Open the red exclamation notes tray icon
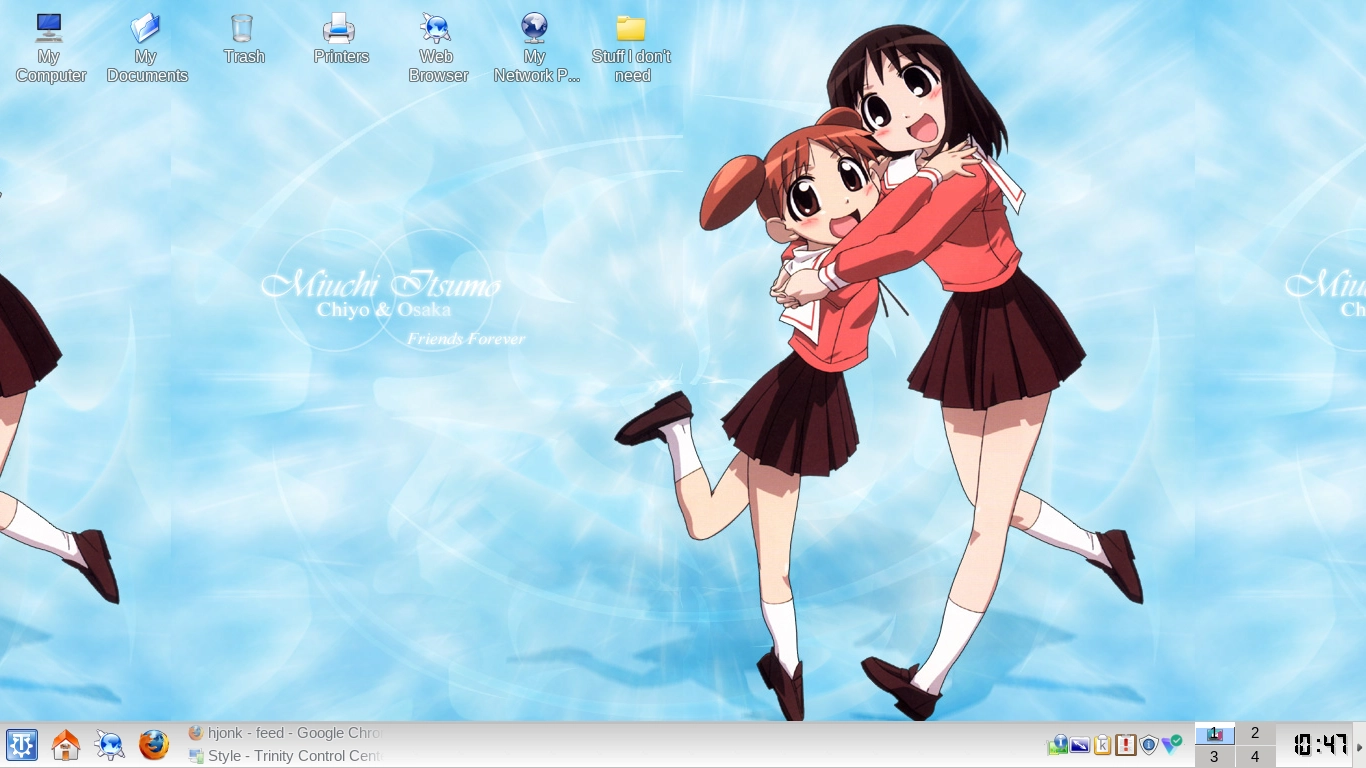 [1126, 745]
